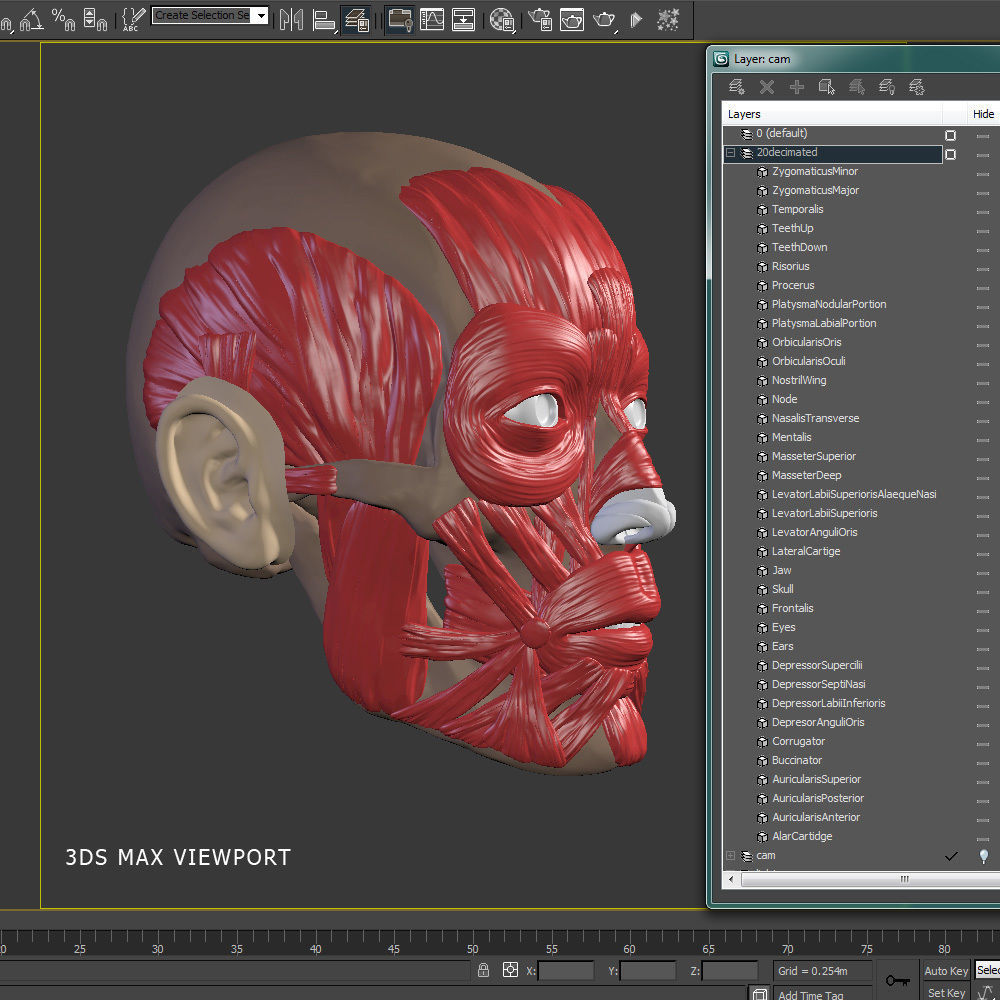The image size is (1000, 1000).
Task: Collapse the 20decimated layer tree
Action: click(730, 154)
